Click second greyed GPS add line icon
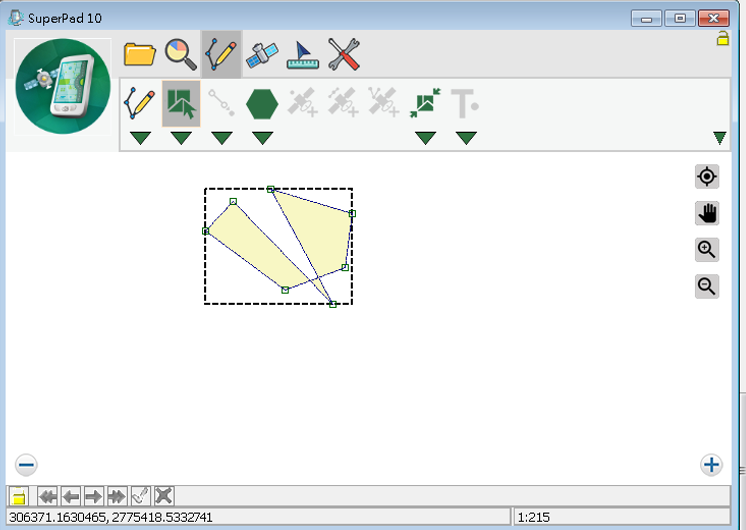This screenshot has height=530, width=746. click(x=343, y=102)
